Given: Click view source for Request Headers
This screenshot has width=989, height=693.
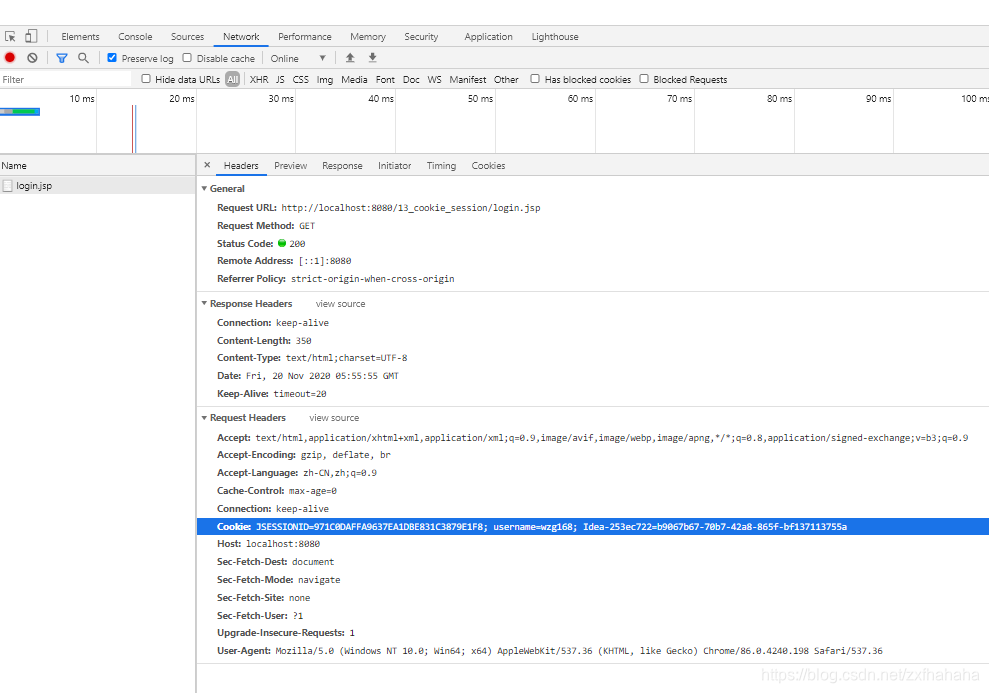Looking at the screenshot, I should (x=334, y=417).
